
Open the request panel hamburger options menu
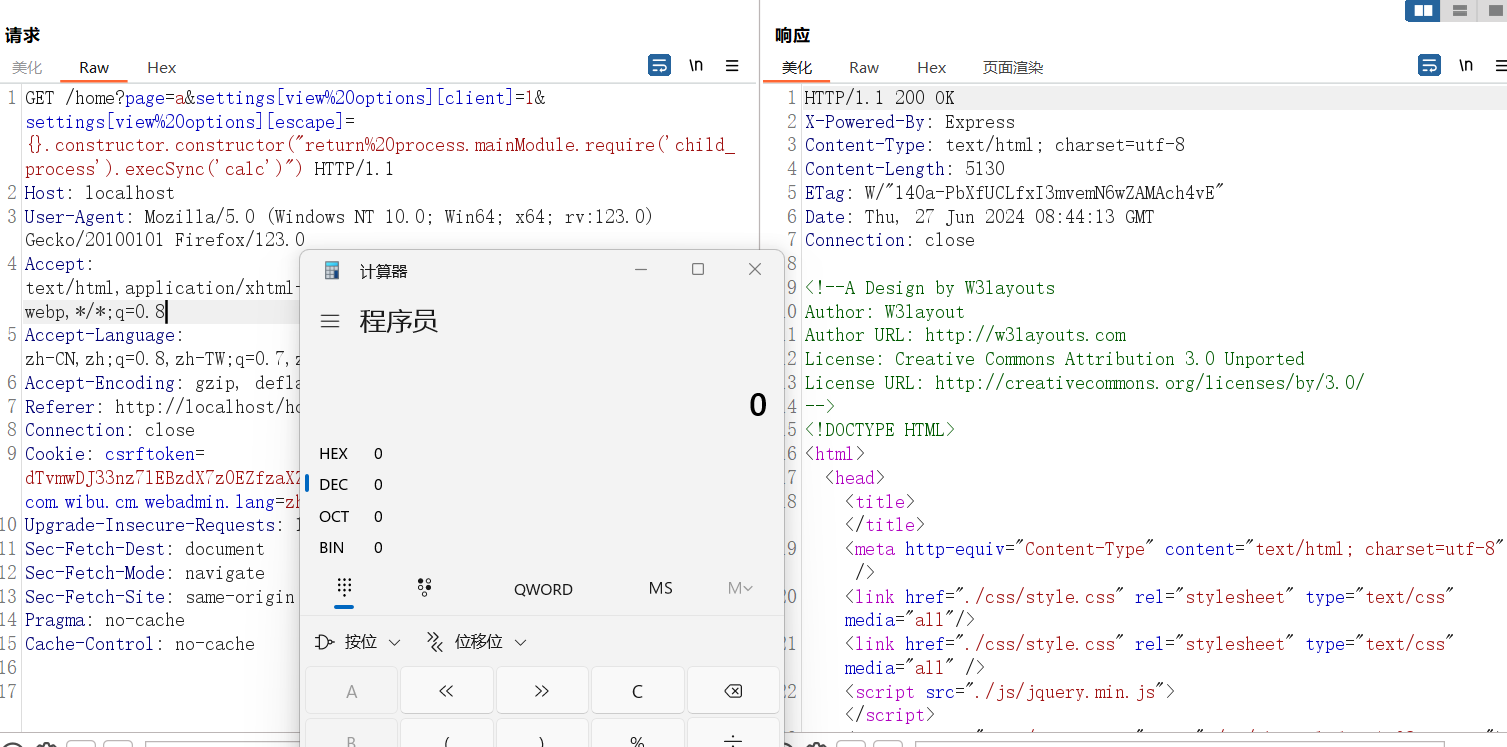click(732, 66)
